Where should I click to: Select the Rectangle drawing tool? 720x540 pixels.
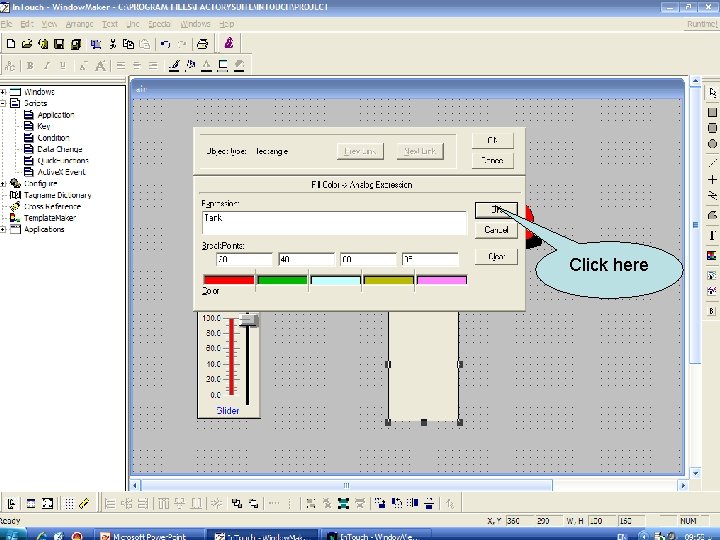[712, 112]
